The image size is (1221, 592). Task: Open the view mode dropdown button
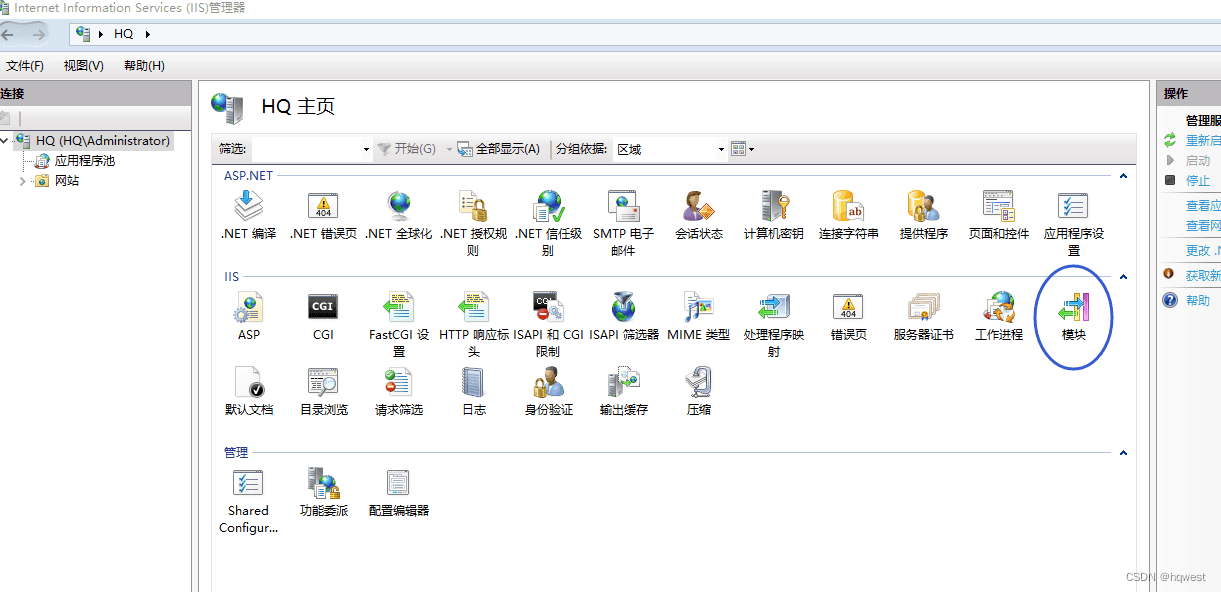pos(742,149)
